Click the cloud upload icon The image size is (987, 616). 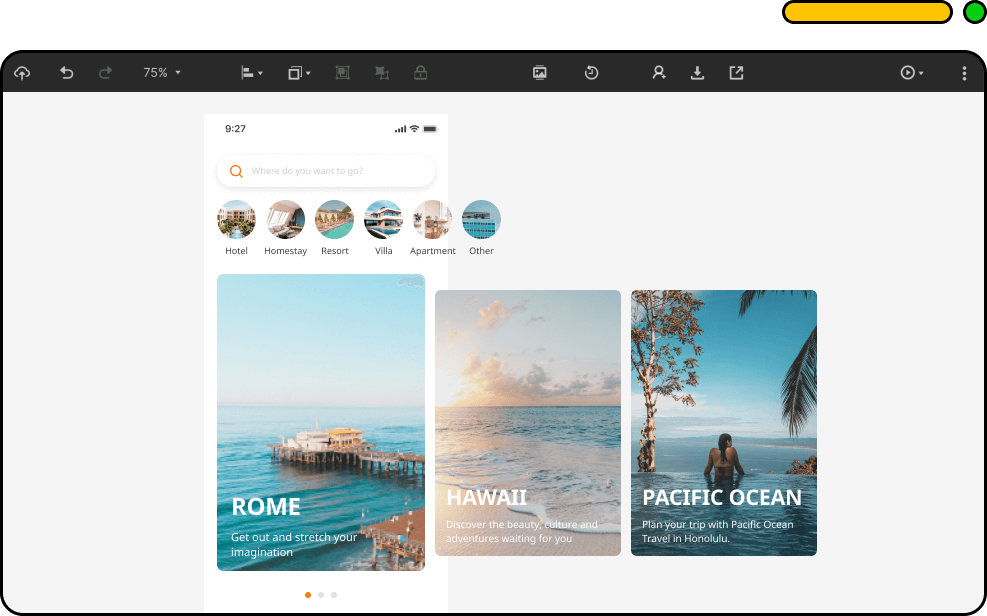[22, 73]
